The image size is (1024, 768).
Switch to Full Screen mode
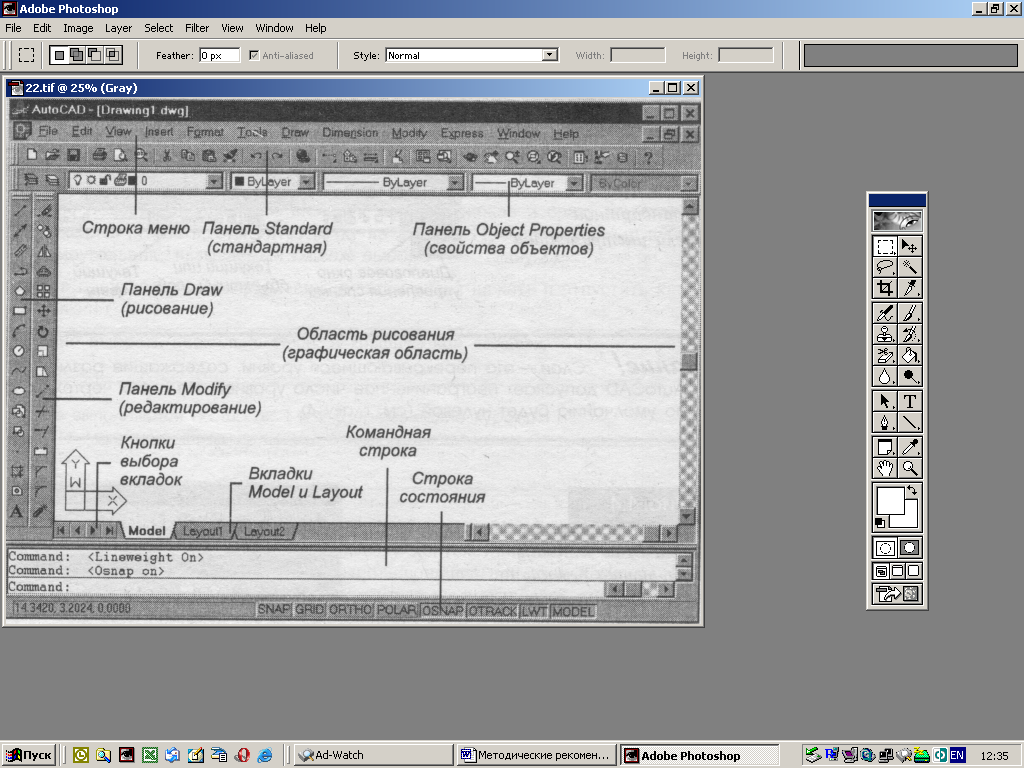(x=913, y=571)
